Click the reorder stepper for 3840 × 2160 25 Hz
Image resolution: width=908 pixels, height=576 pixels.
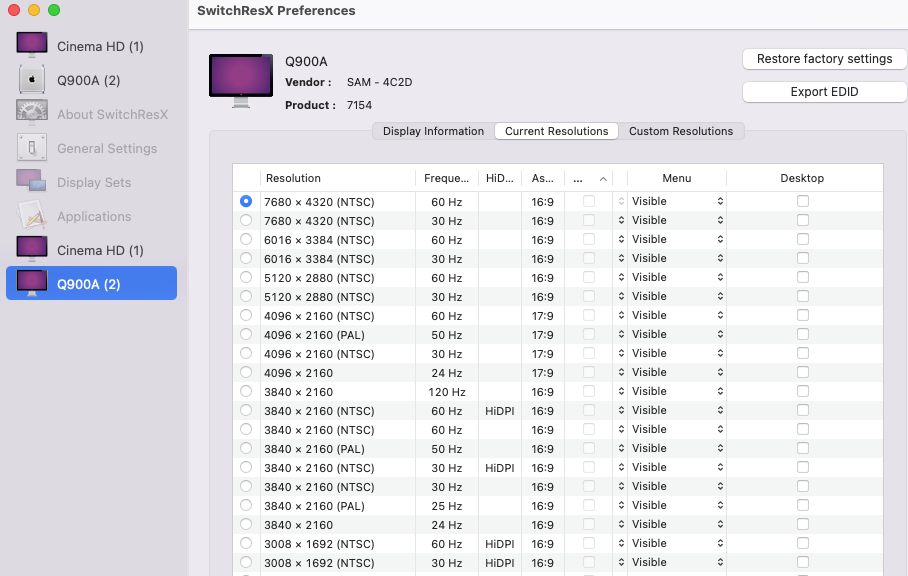click(x=621, y=505)
